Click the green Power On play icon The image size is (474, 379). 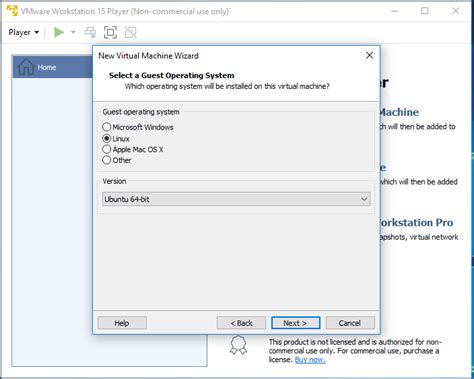[59, 32]
